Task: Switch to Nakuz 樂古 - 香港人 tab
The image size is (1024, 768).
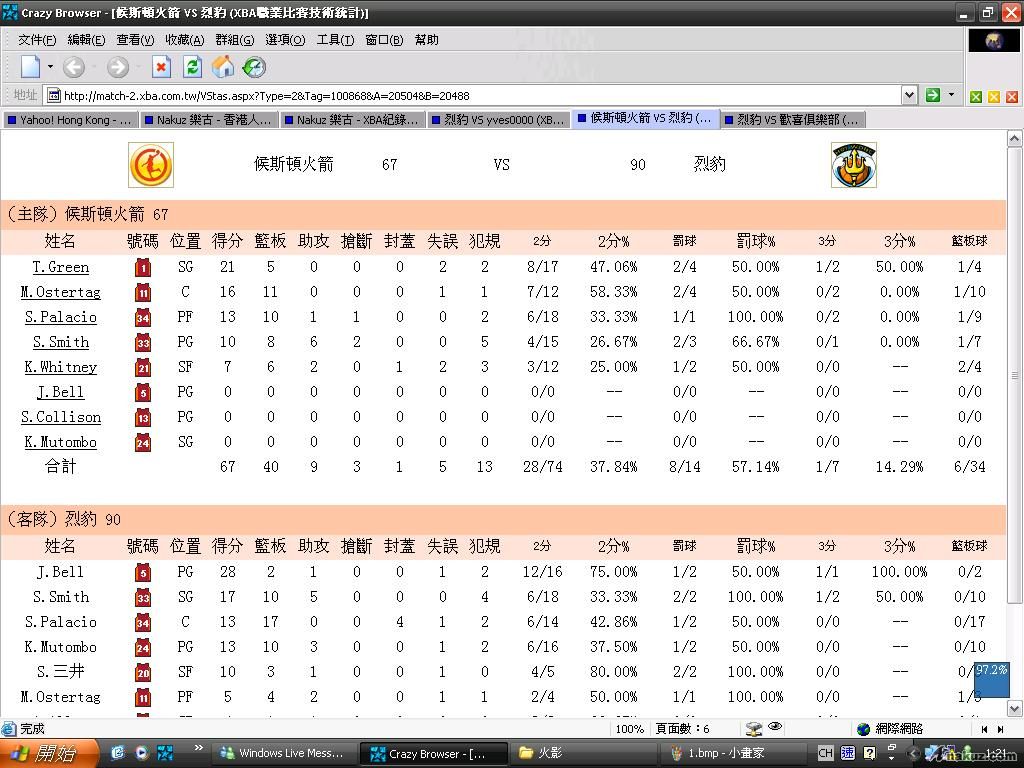Action: point(208,120)
